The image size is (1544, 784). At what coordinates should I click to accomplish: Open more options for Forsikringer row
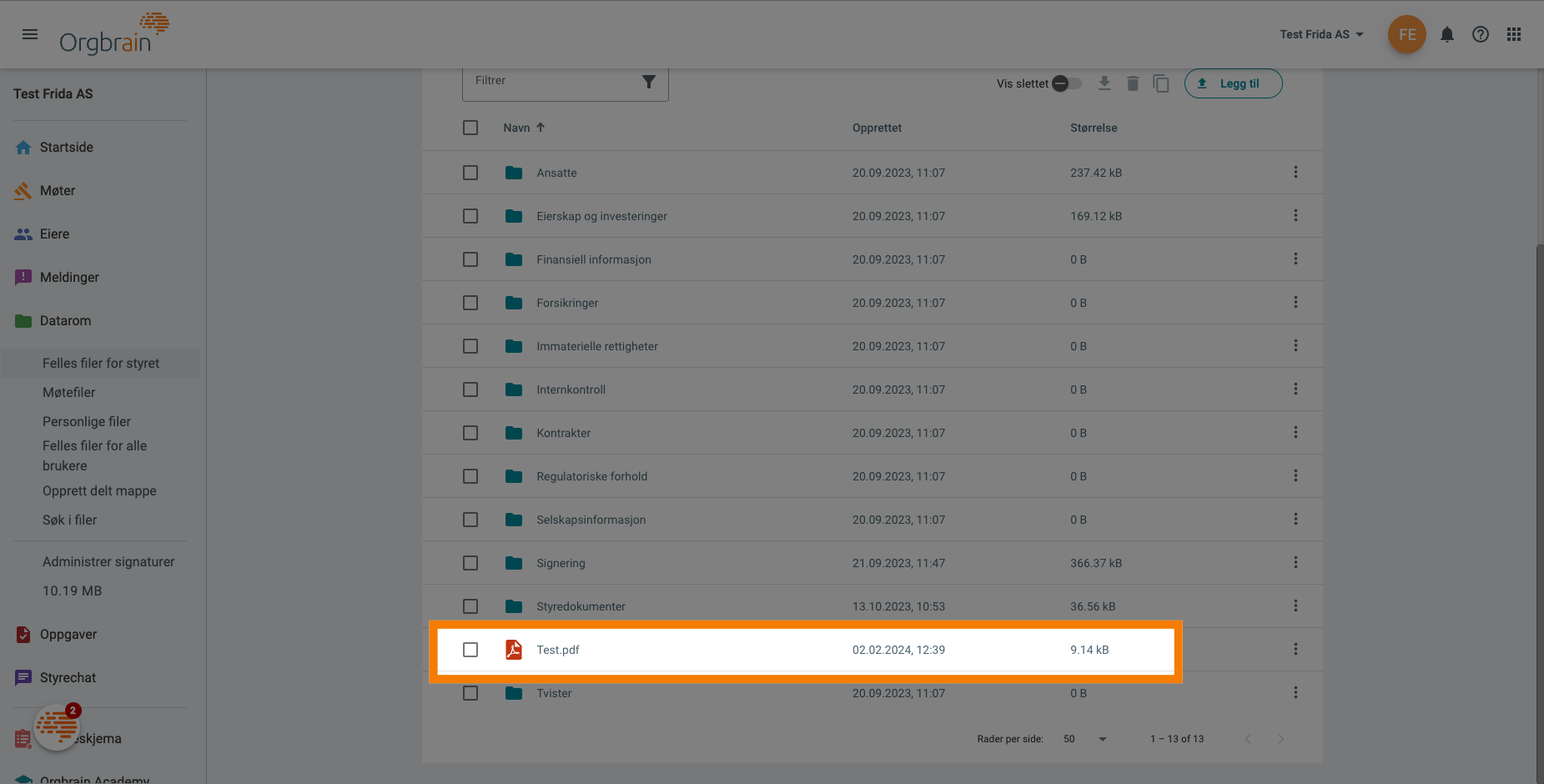(1295, 302)
